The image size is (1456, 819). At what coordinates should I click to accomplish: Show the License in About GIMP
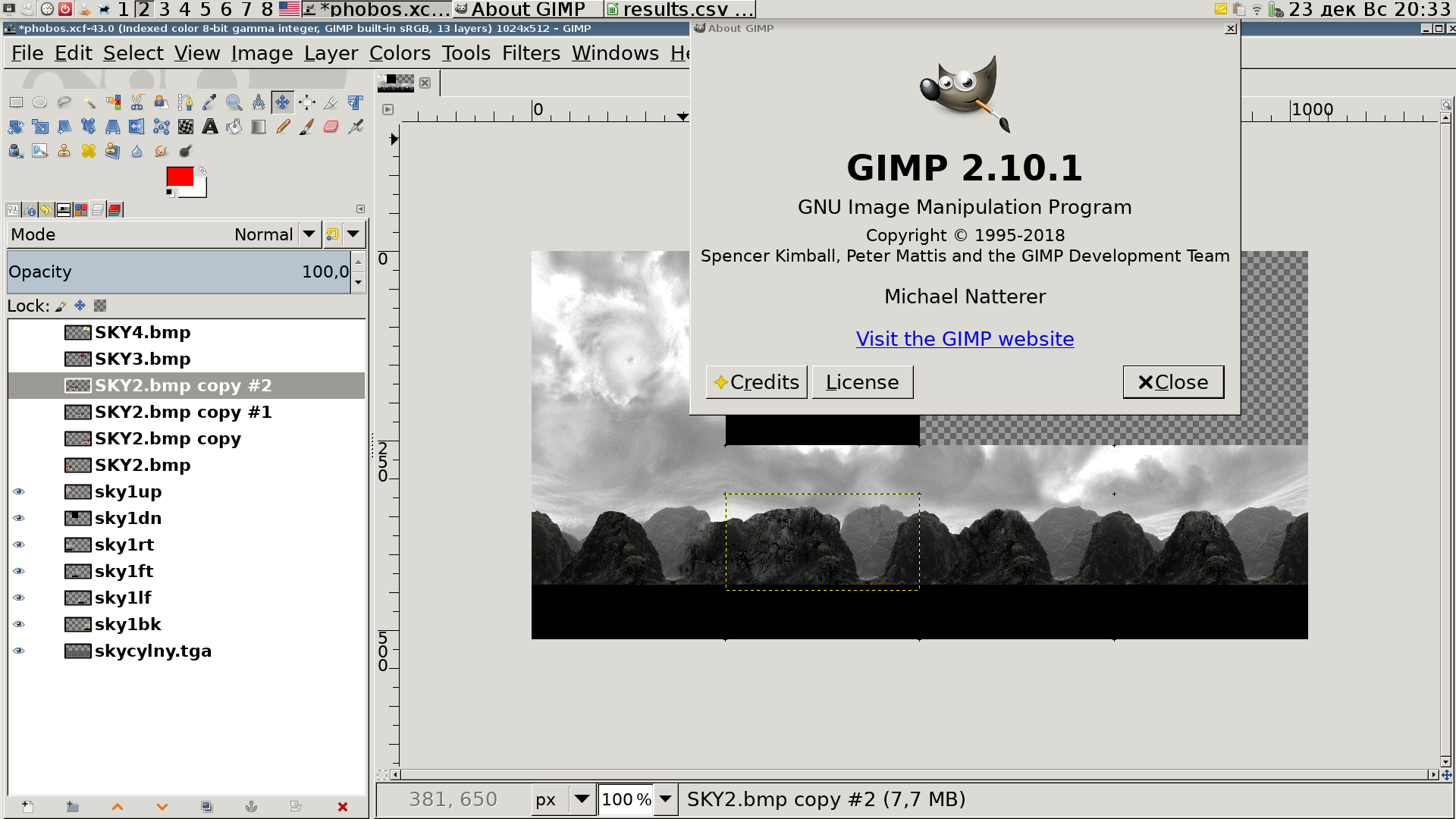(x=862, y=382)
